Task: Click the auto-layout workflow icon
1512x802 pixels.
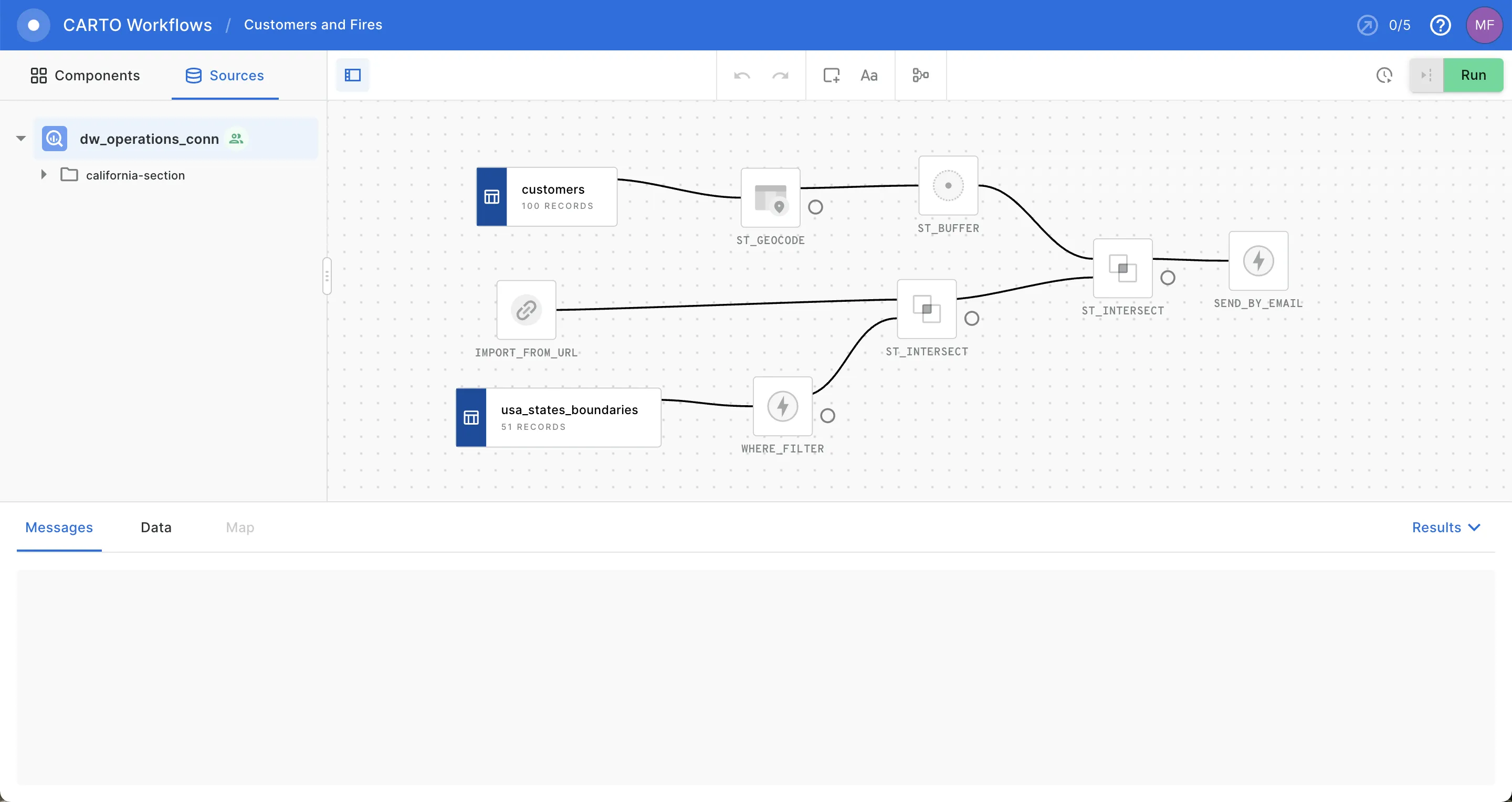Action: click(920, 75)
